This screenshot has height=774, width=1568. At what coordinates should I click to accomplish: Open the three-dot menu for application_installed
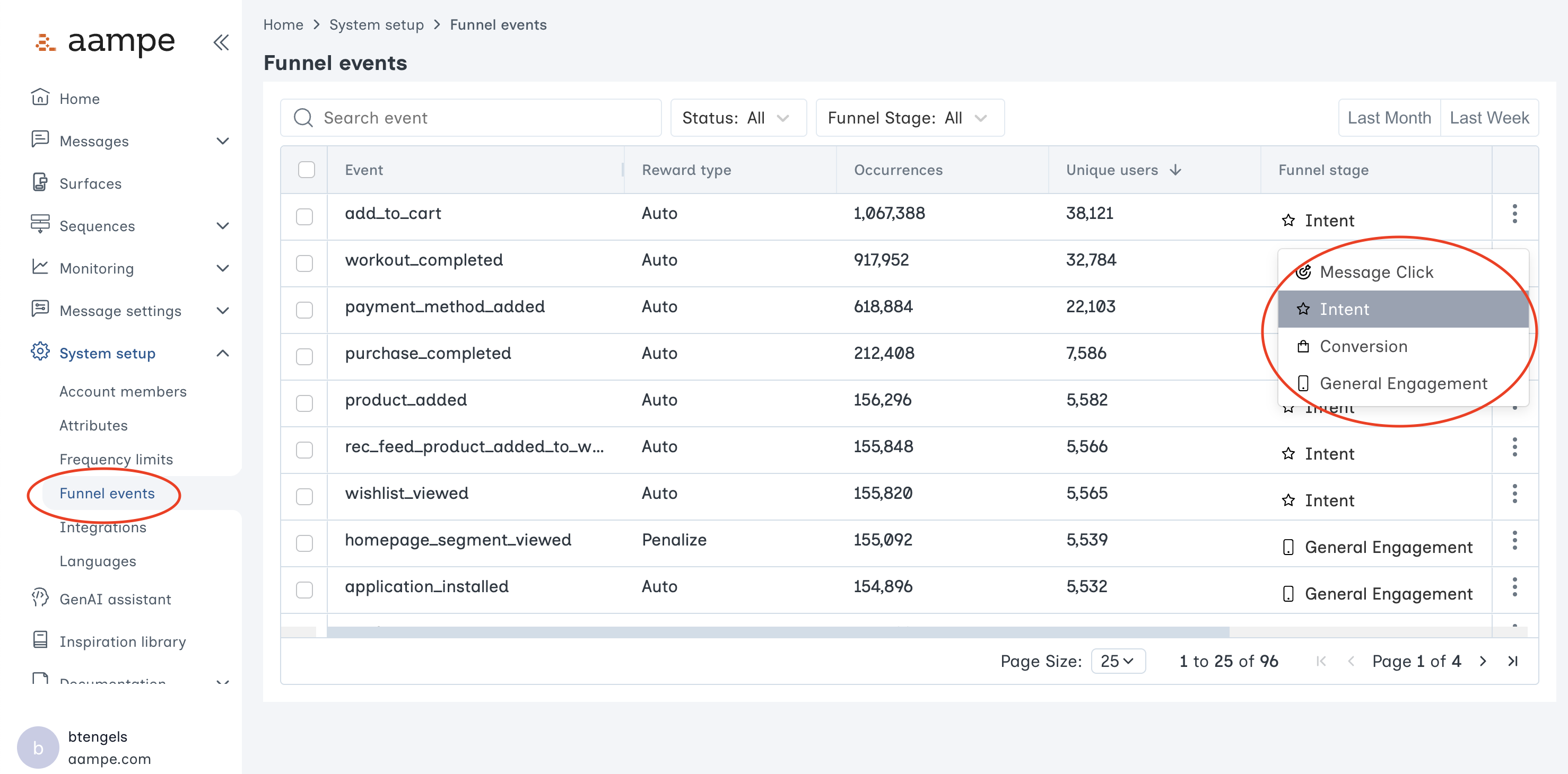(1515, 587)
